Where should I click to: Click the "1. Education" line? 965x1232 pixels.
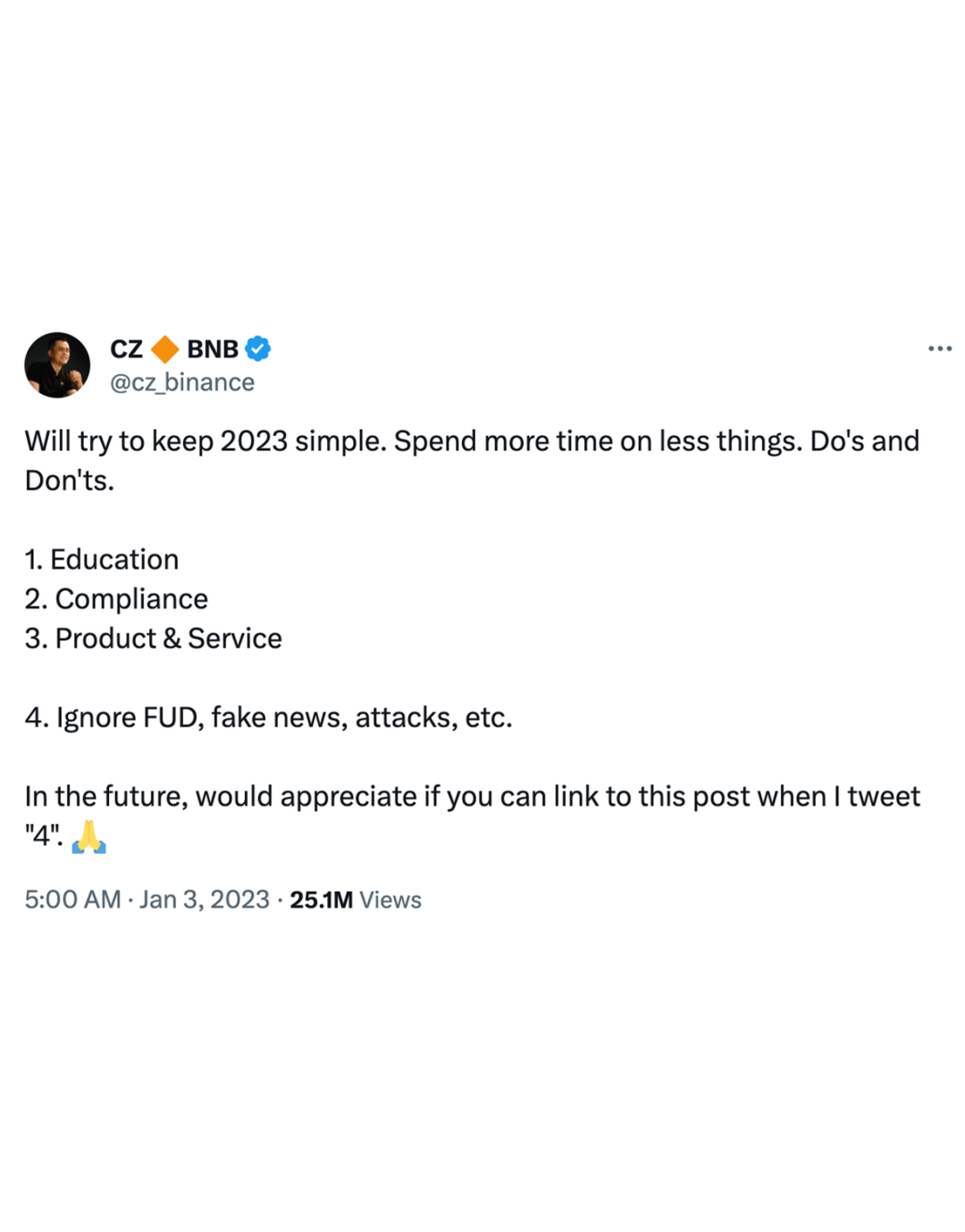pos(102,559)
